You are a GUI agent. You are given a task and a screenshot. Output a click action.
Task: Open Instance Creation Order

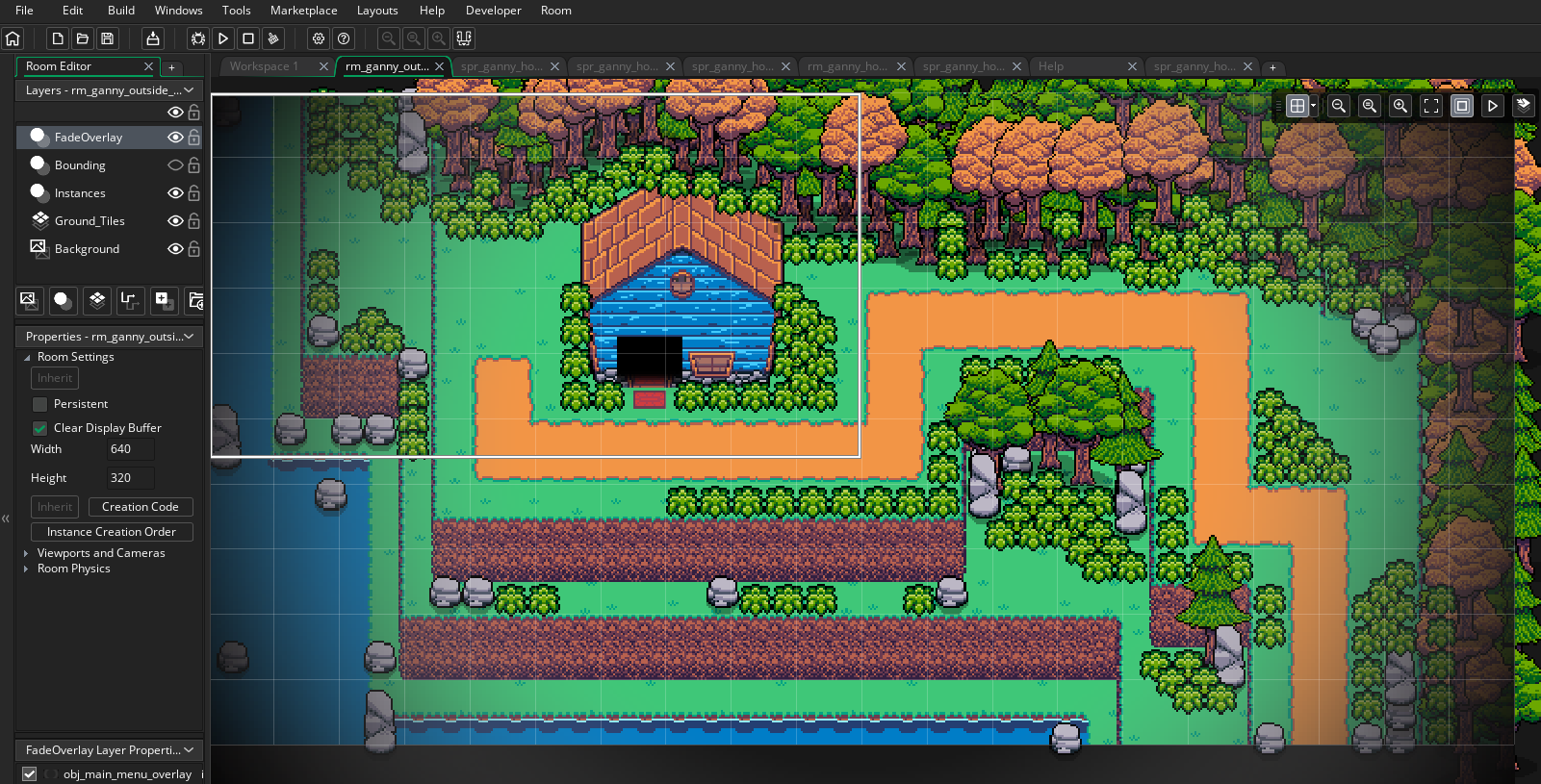(x=112, y=532)
